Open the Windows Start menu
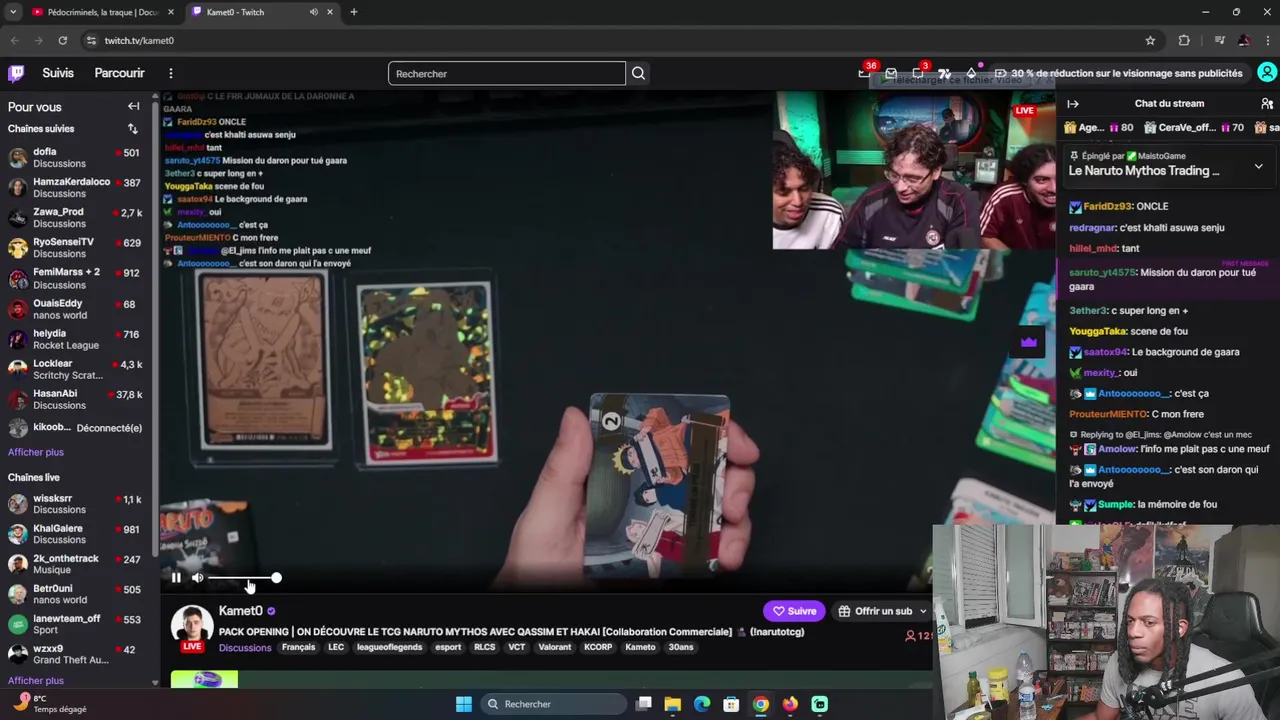This screenshot has height=720, width=1280. (x=464, y=704)
